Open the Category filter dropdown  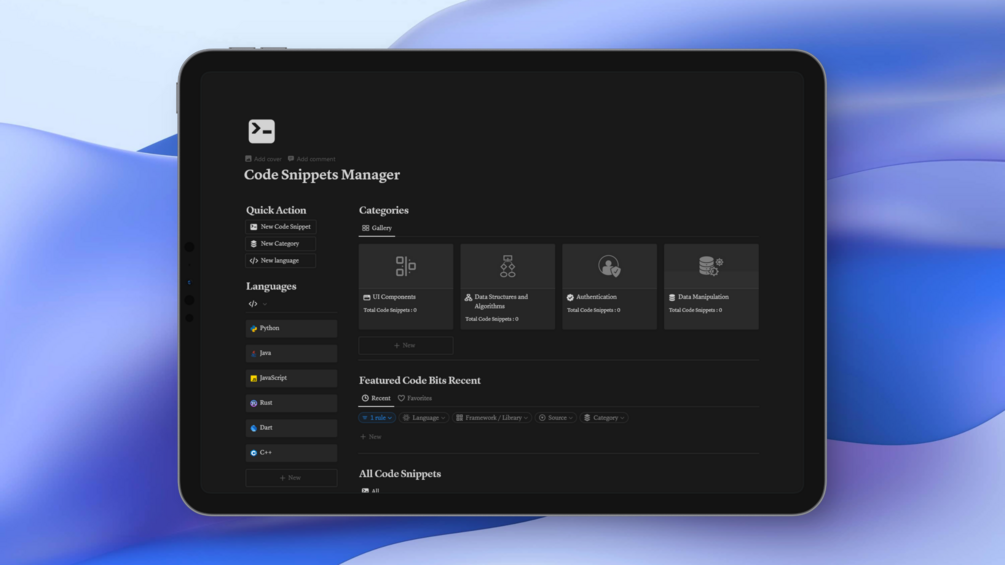click(604, 418)
